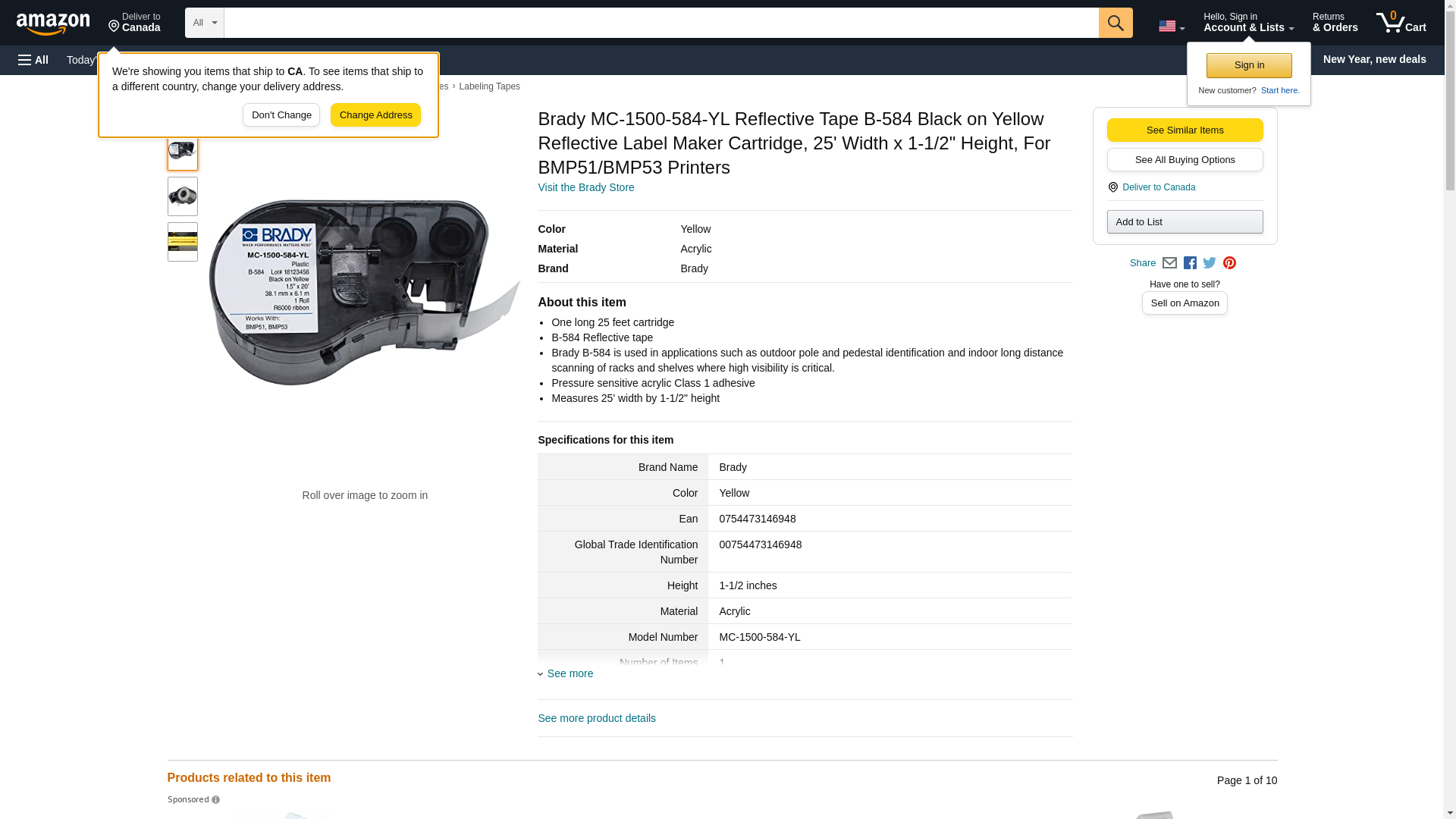The height and width of the screenshot is (819, 1456).
Task: Open Returns & Orders
Action: pos(1335,23)
